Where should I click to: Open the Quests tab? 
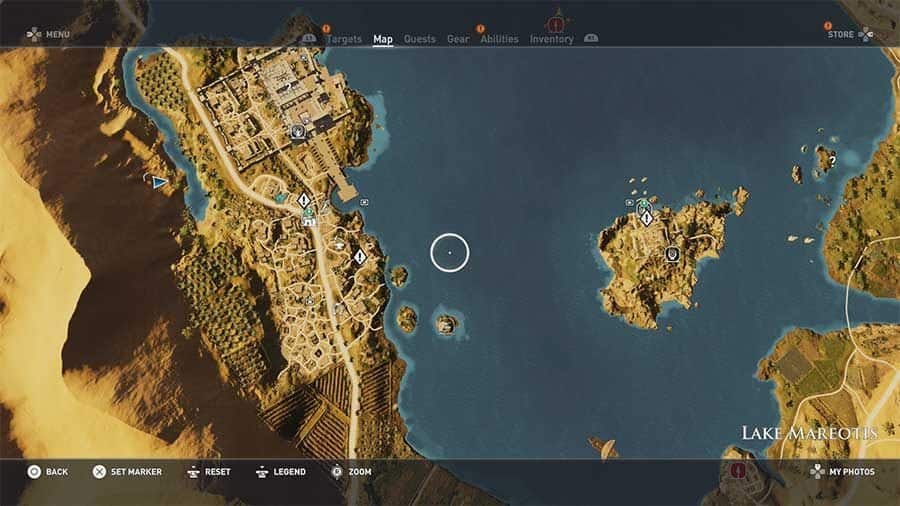point(420,39)
